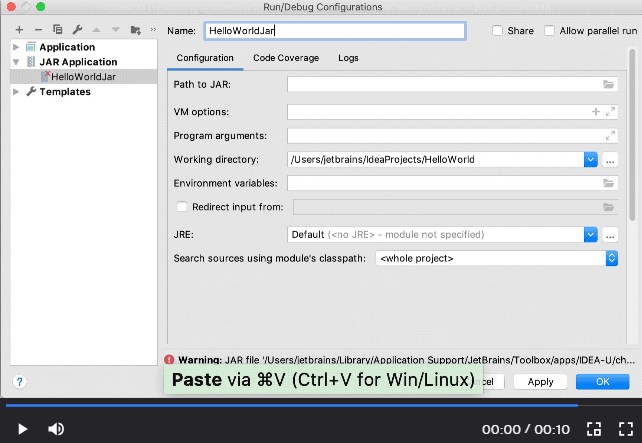The image size is (642, 443).
Task: Expand the VM options field editor
Action: coord(610,111)
